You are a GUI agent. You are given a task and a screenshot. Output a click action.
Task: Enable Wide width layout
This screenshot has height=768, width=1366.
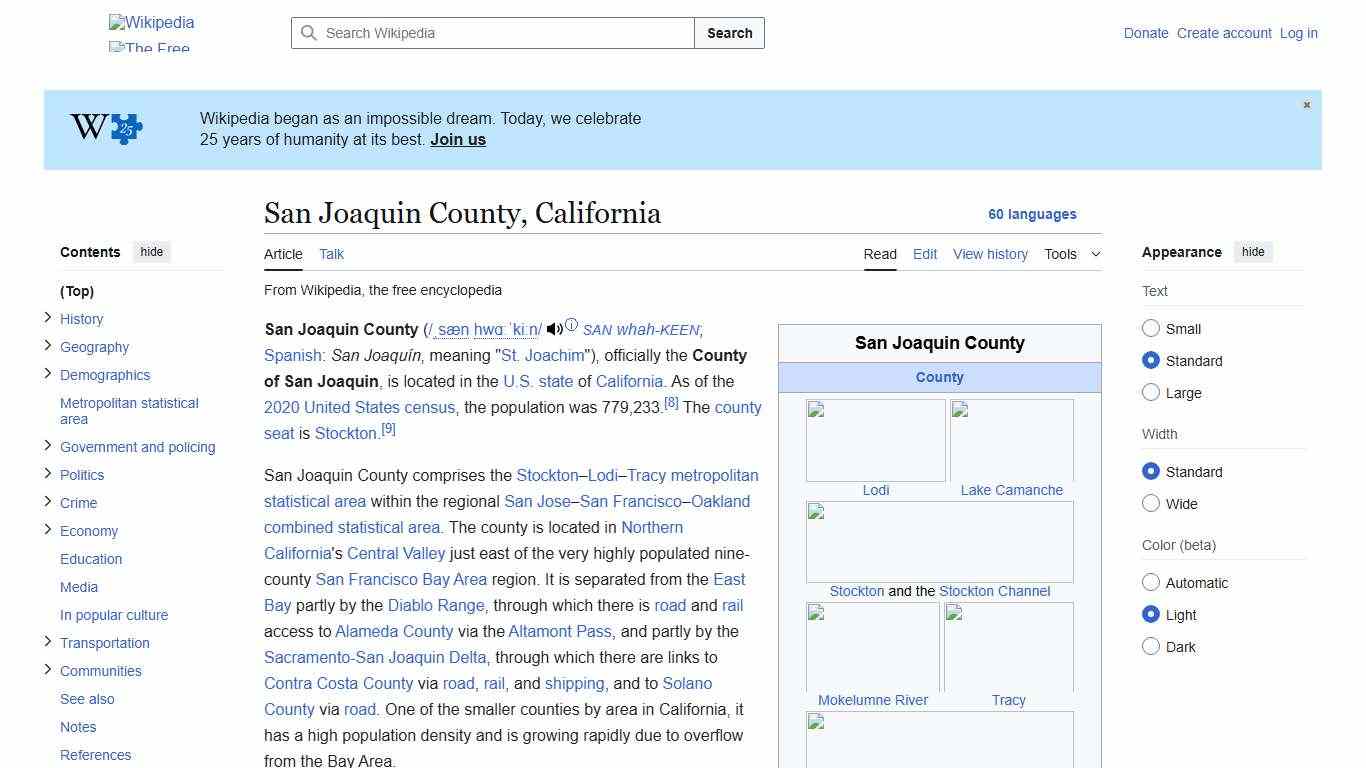tap(1151, 503)
